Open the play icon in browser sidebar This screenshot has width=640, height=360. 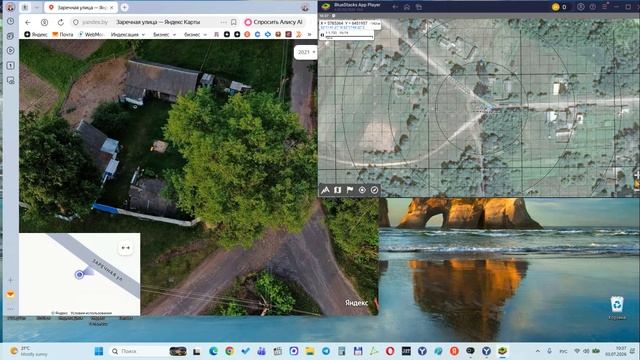coord(11,51)
